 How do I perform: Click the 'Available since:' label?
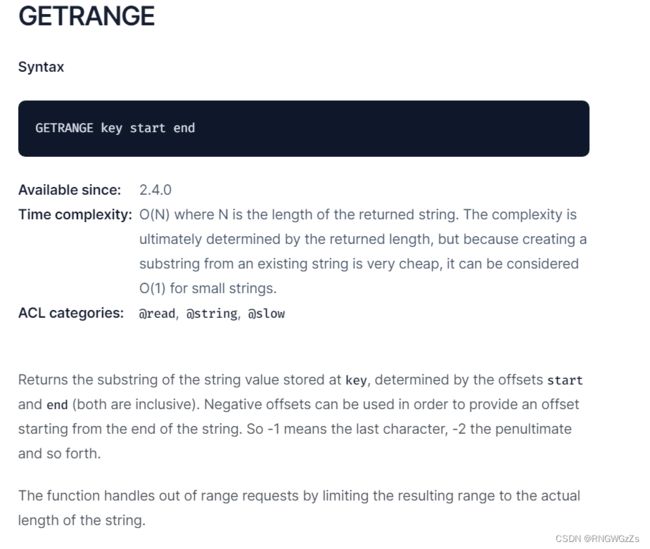click(70, 190)
